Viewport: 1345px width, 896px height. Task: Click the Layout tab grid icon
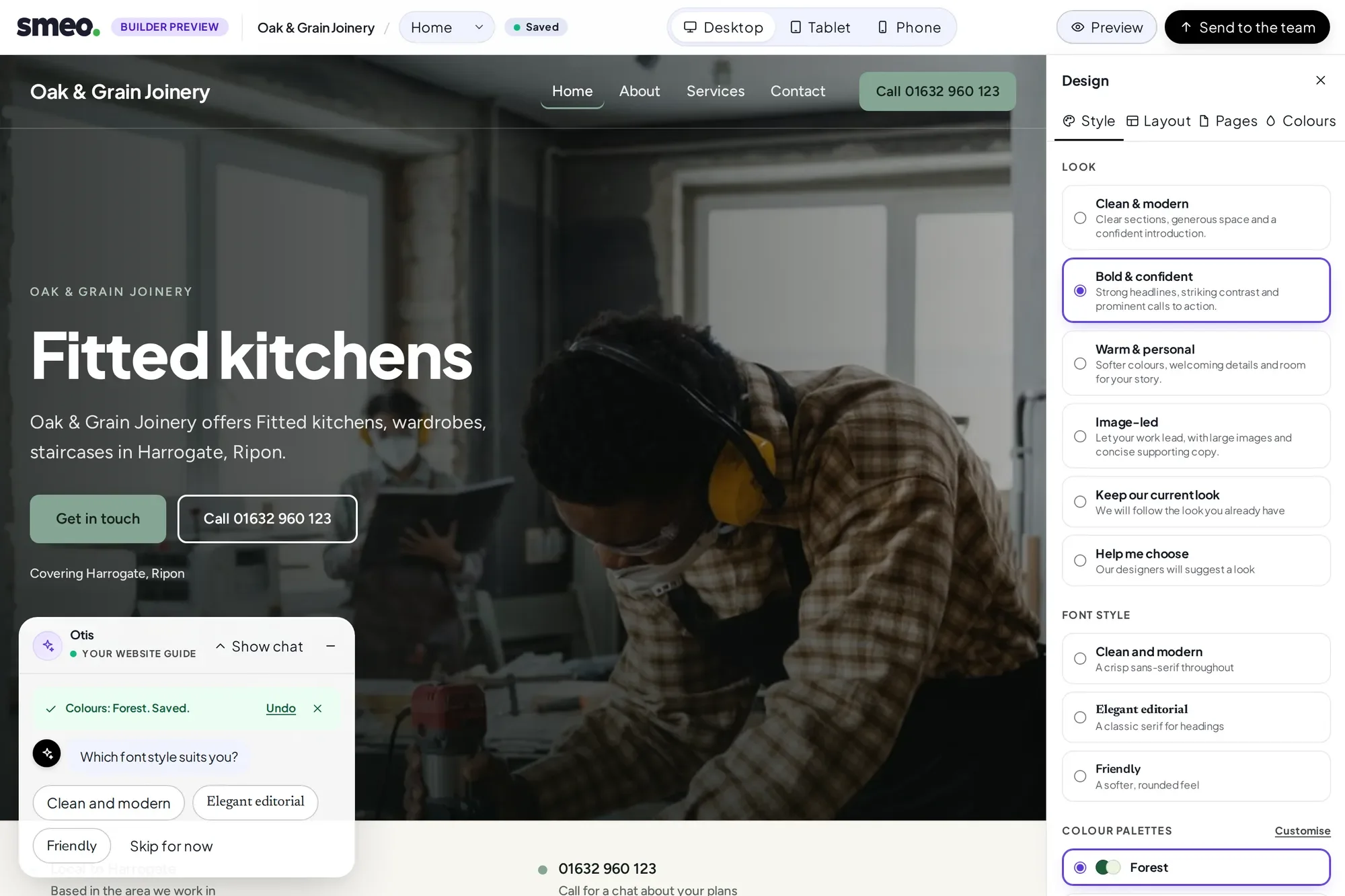pyautogui.click(x=1132, y=121)
